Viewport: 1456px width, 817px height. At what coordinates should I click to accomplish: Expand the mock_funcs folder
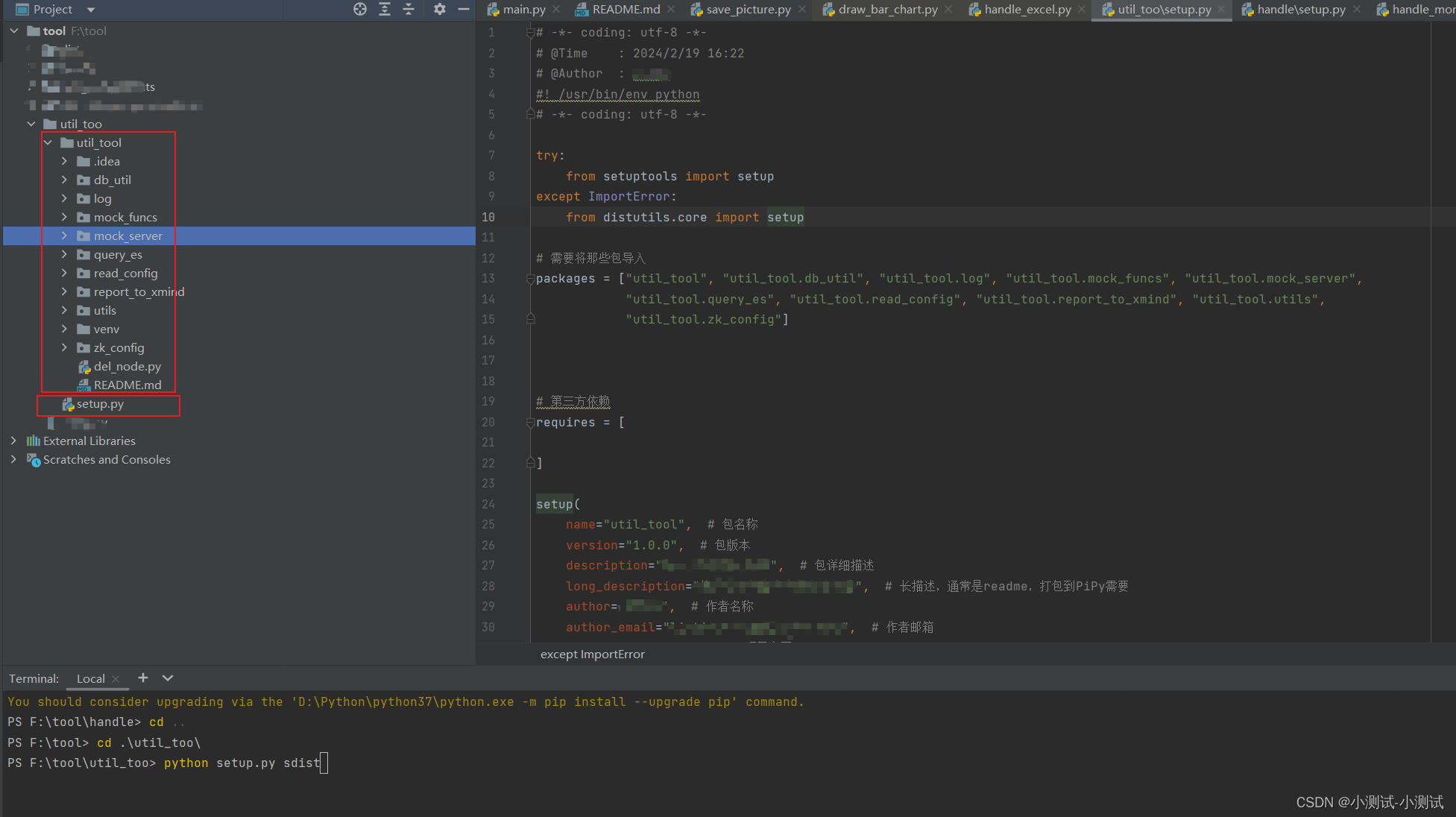point(64,217)
